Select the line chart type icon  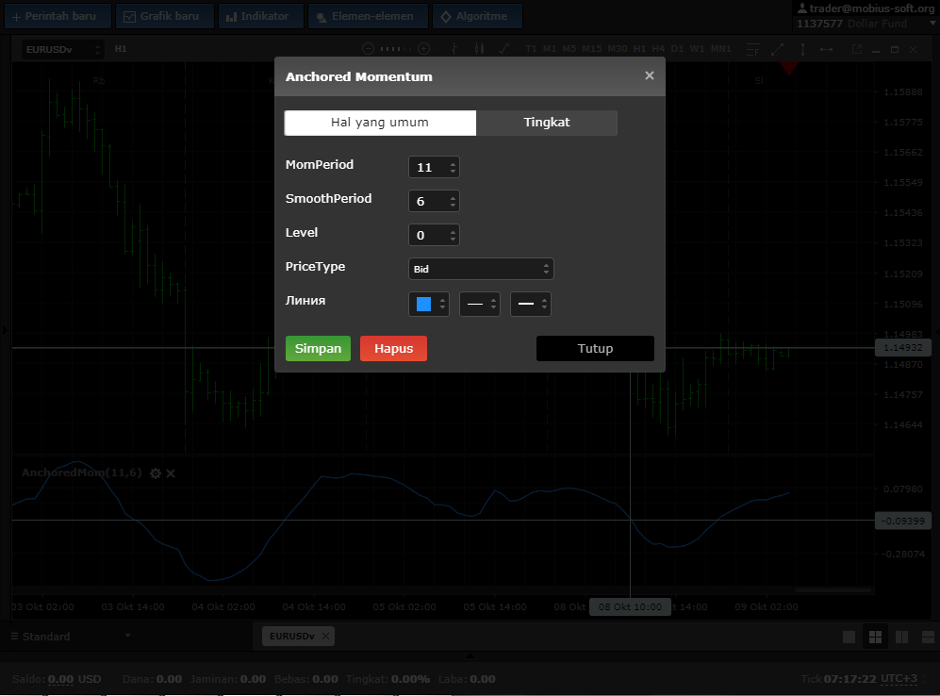[x=504, y=49]
